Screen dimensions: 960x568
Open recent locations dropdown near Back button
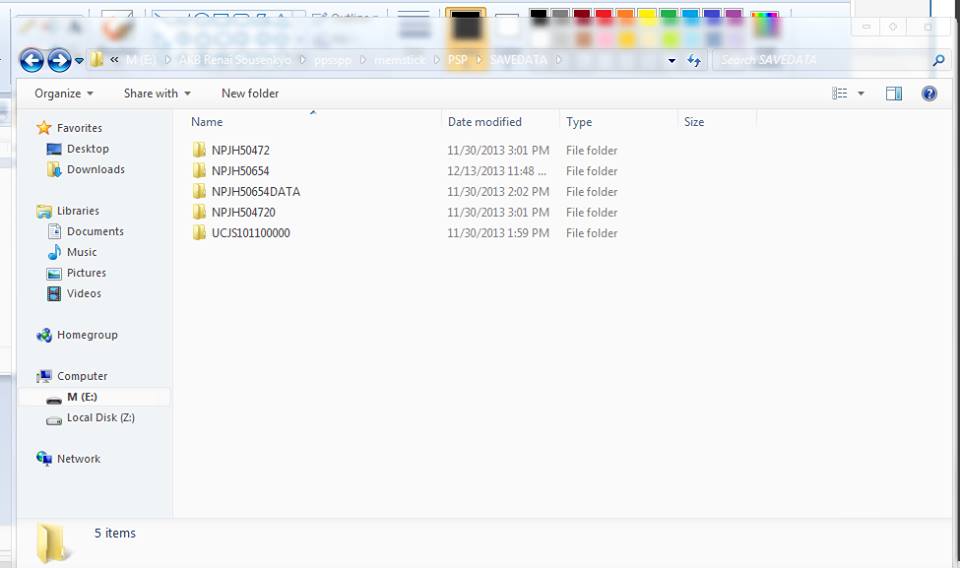coord(79,61)
